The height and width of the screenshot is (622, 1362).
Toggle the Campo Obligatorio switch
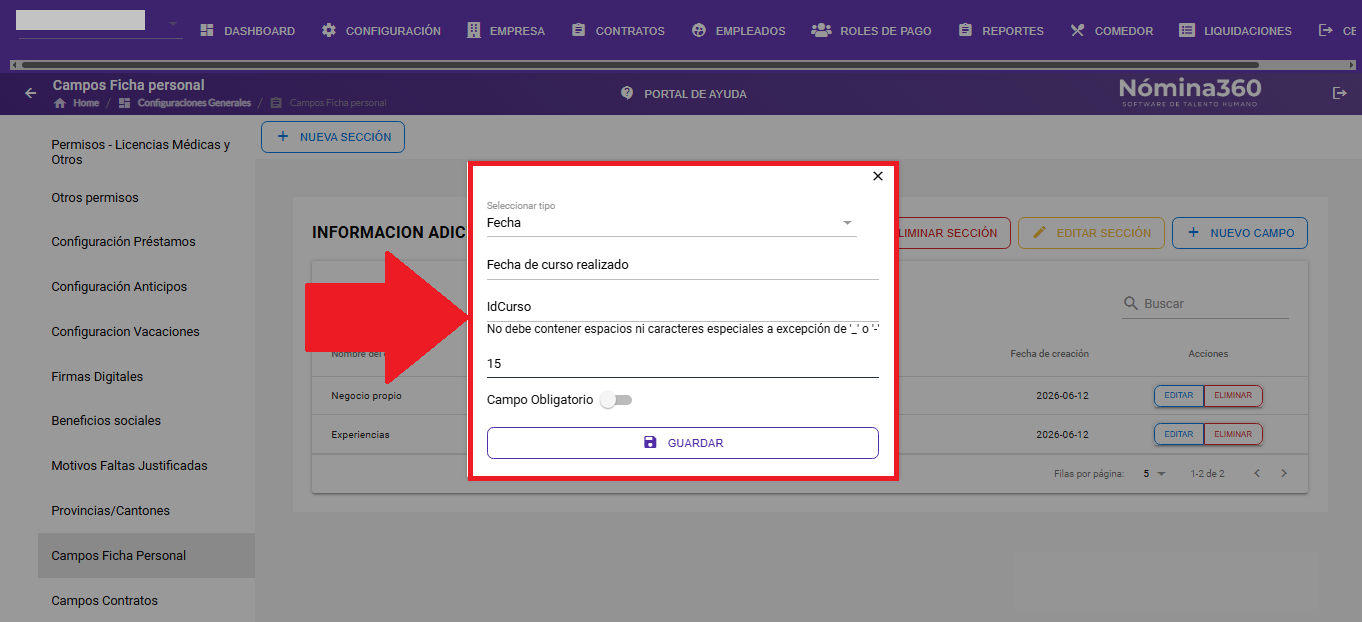pos(616,400)
